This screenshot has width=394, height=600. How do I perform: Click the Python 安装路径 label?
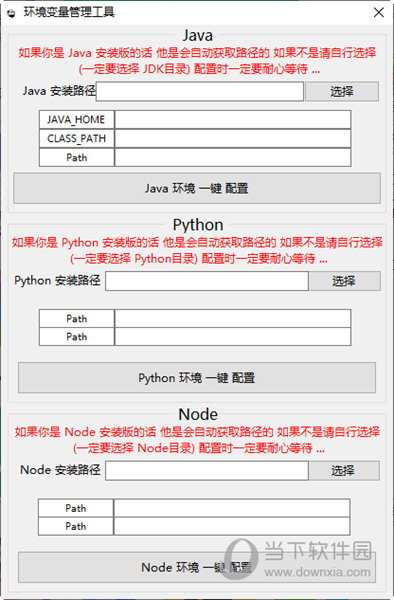coord(57,280)
